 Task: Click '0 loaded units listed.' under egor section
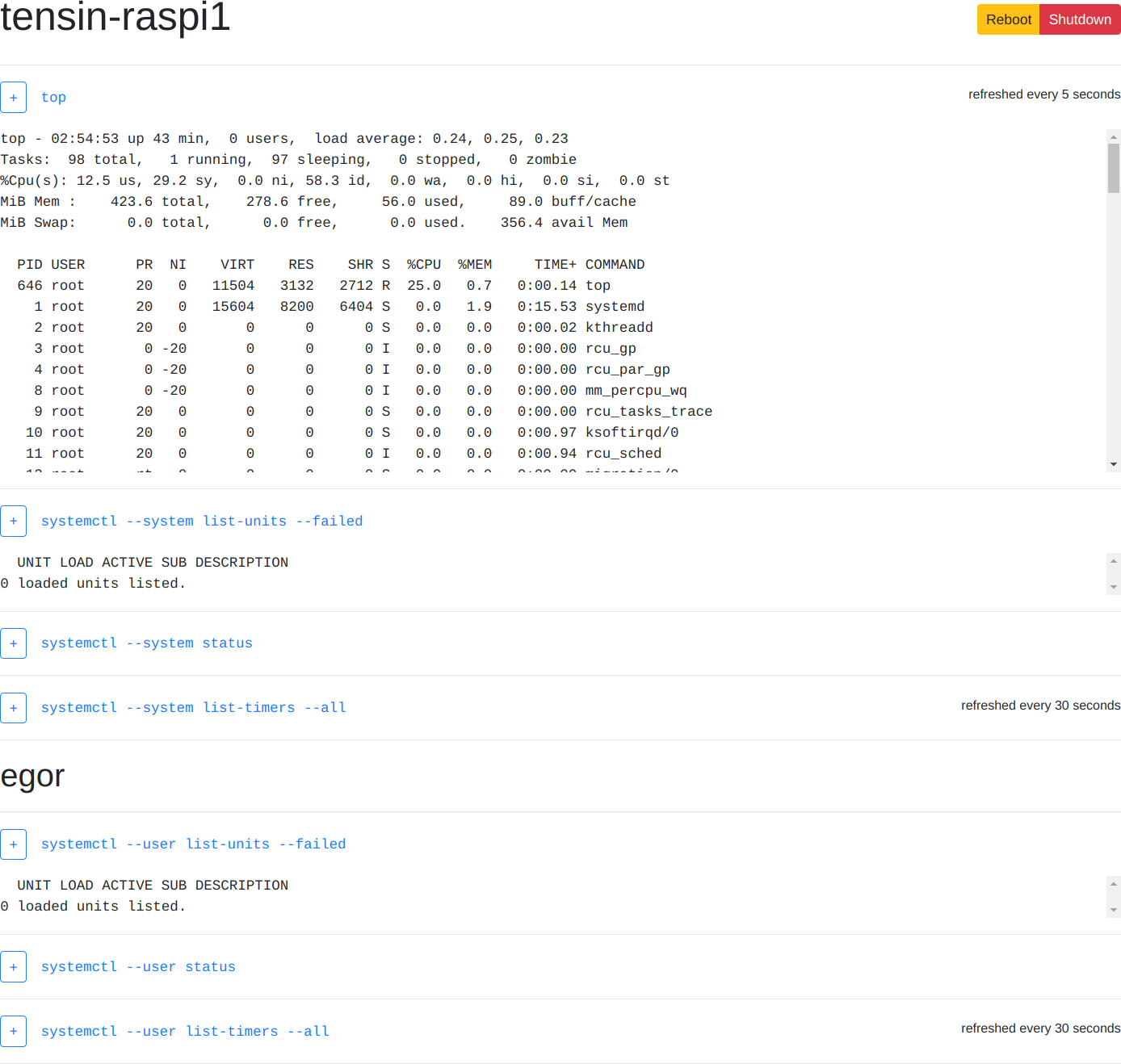coord(93,907)
